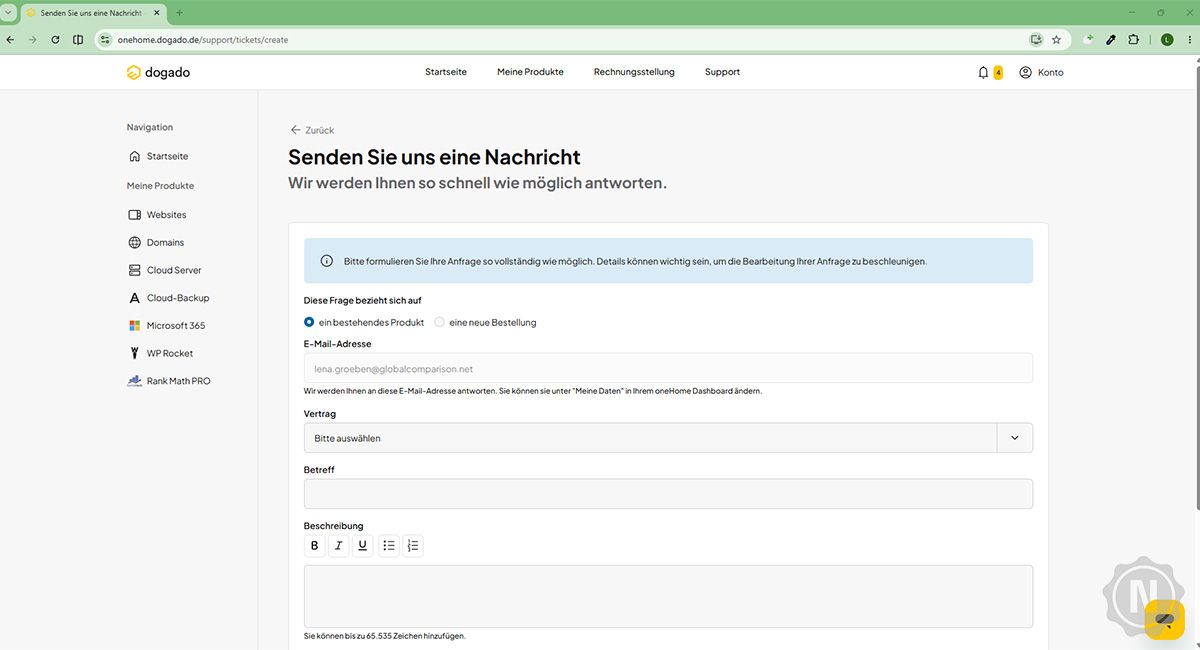Open a new browser tab
This screenshot has width=1200, height=650.
(x=180, y=13)
